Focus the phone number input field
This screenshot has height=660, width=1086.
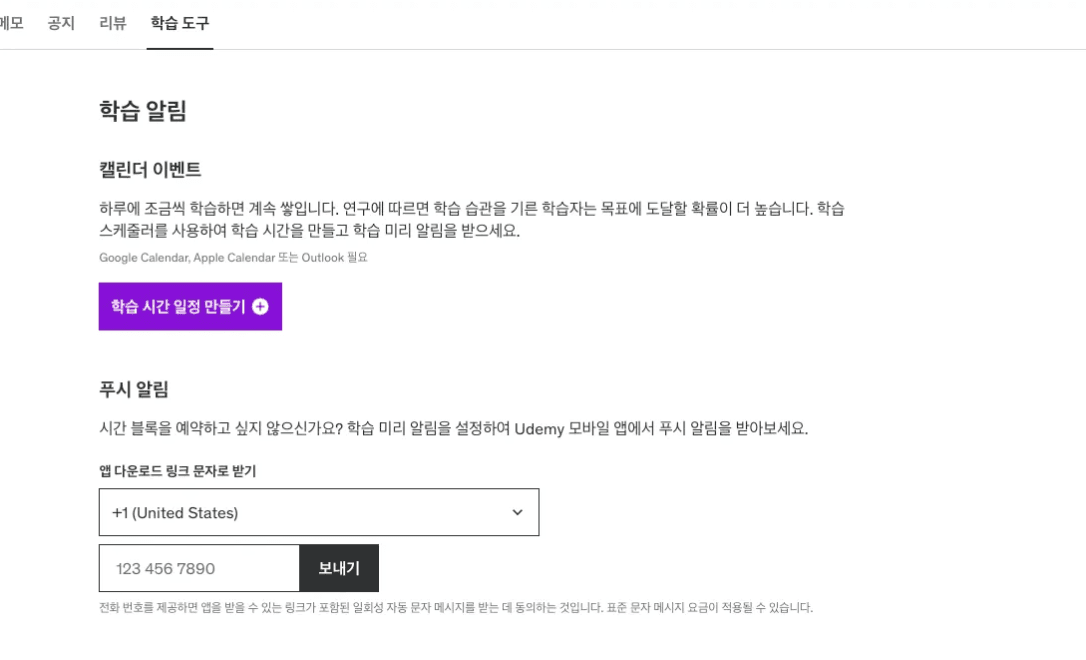click(x=199, y=568)
